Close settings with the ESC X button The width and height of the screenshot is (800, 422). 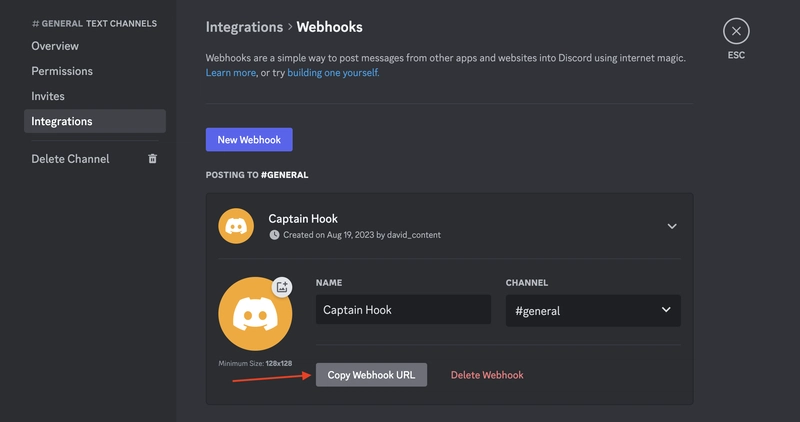(x=736, y=31)
